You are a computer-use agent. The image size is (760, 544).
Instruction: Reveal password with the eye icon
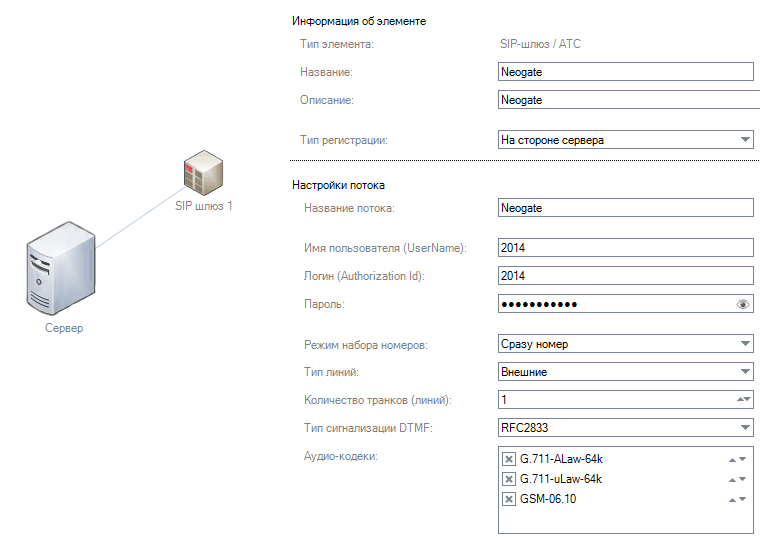pyautogui.click(x=743, y=304)
